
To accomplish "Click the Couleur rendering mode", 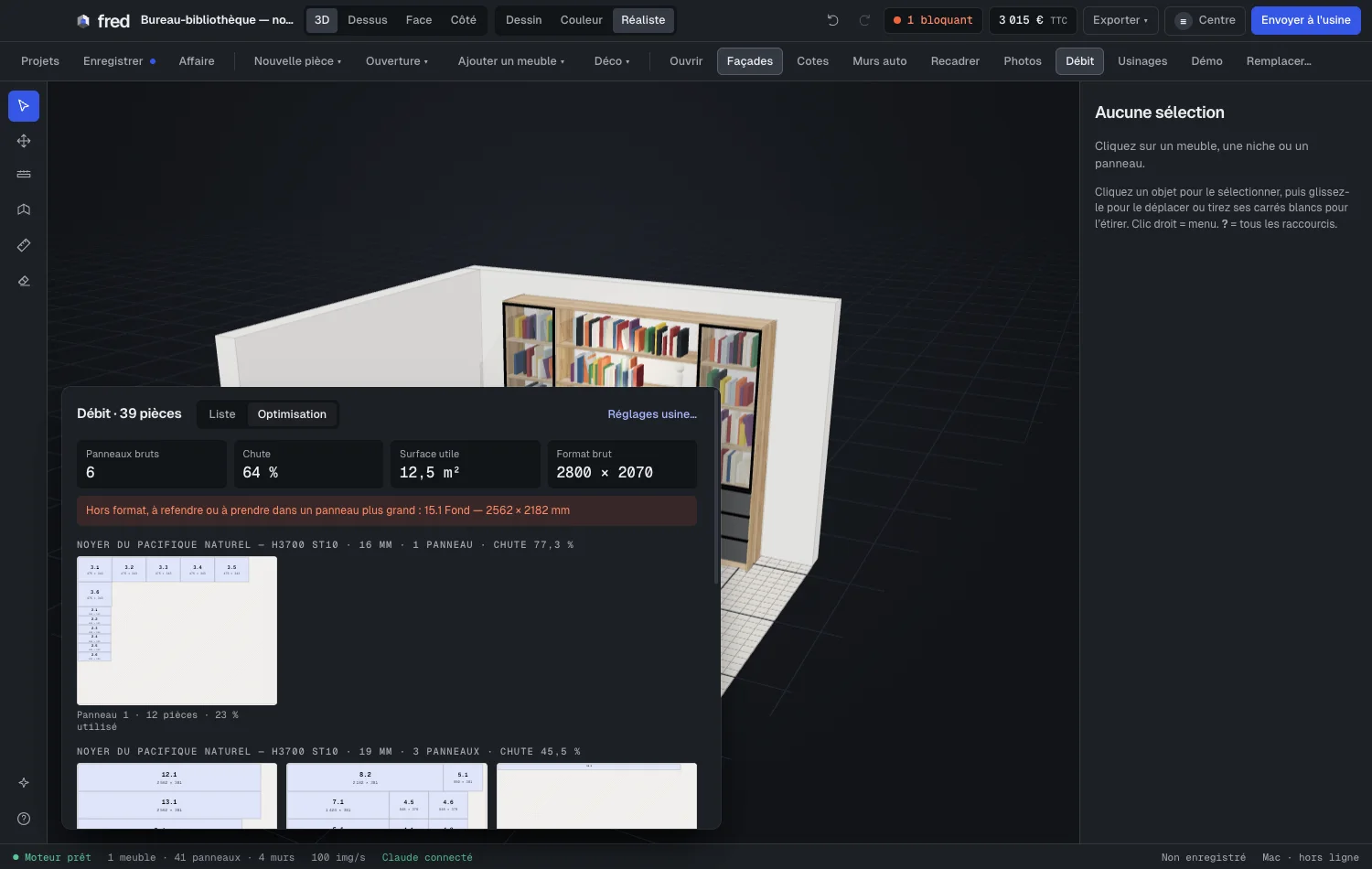I will point(582,20).
